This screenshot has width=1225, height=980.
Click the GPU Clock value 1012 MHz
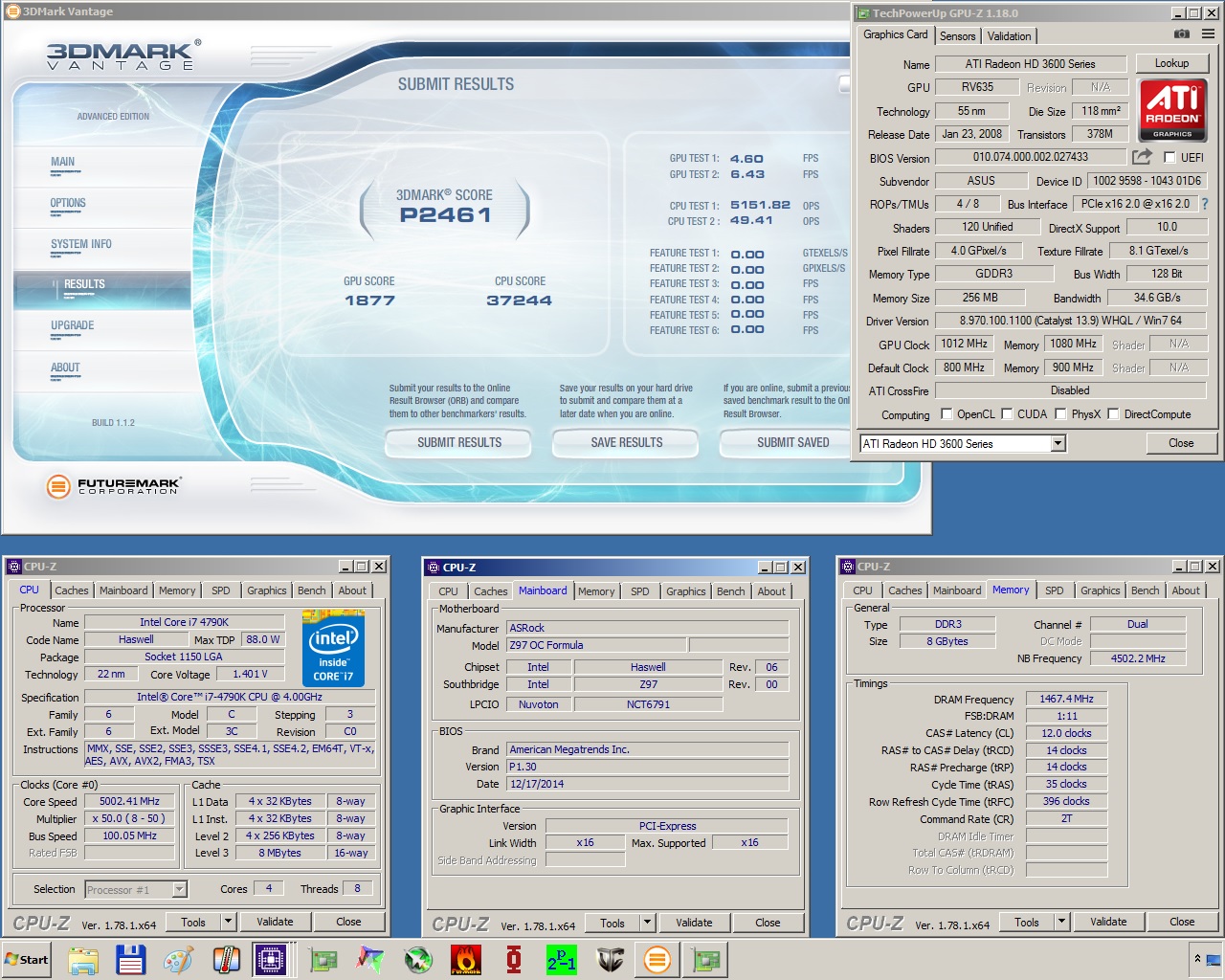[x=964, y=344]
